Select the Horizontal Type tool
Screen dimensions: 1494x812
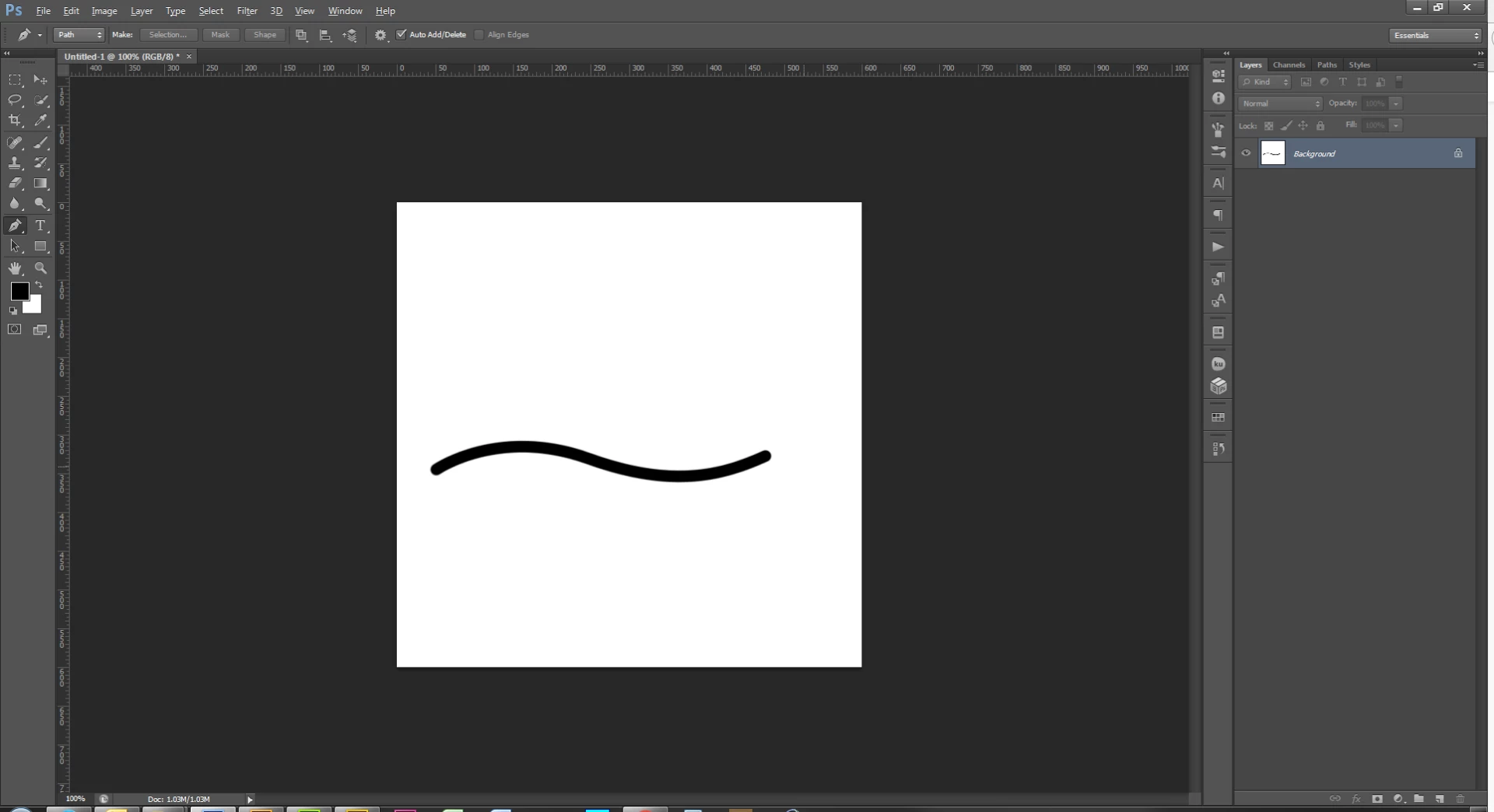(x=40, y=226)
